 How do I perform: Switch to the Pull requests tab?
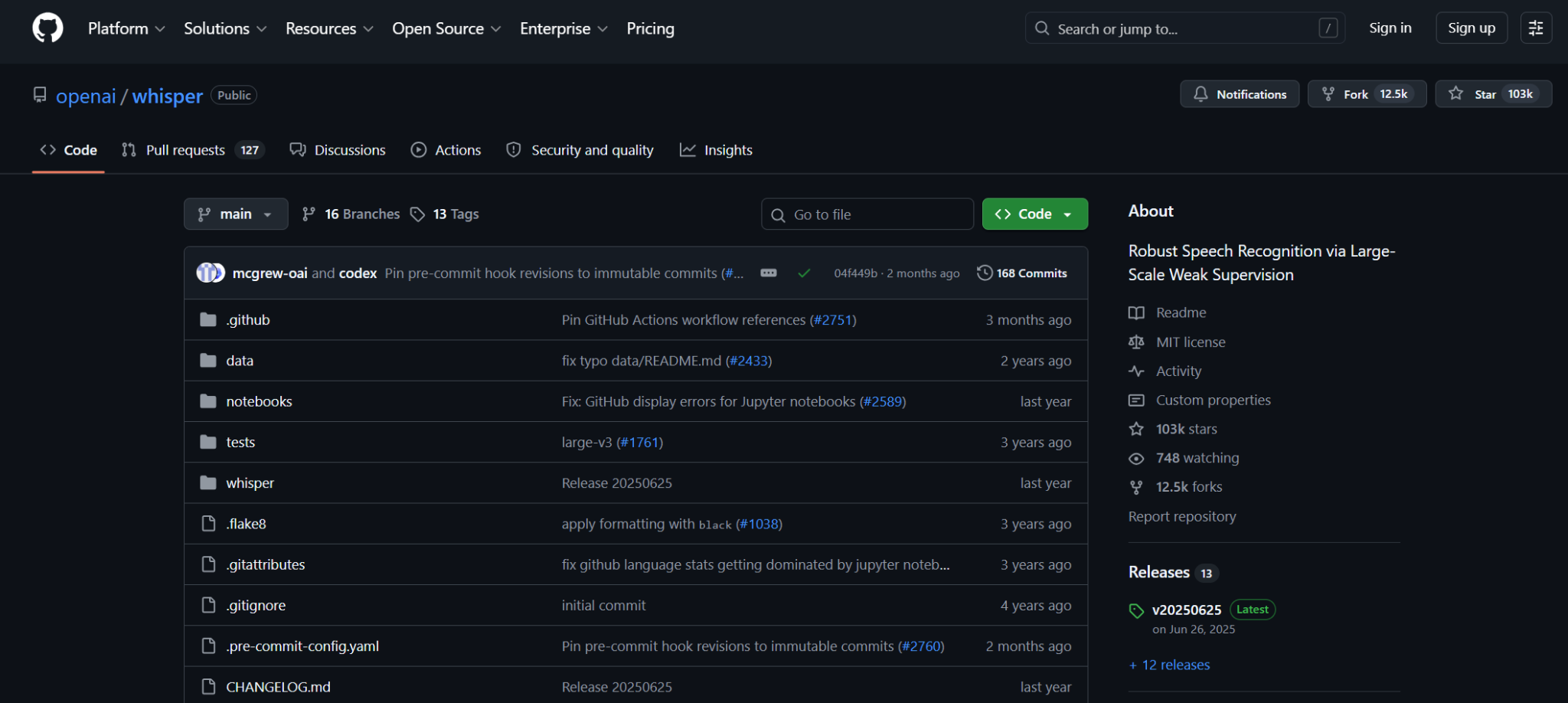[x=193, y=150]
